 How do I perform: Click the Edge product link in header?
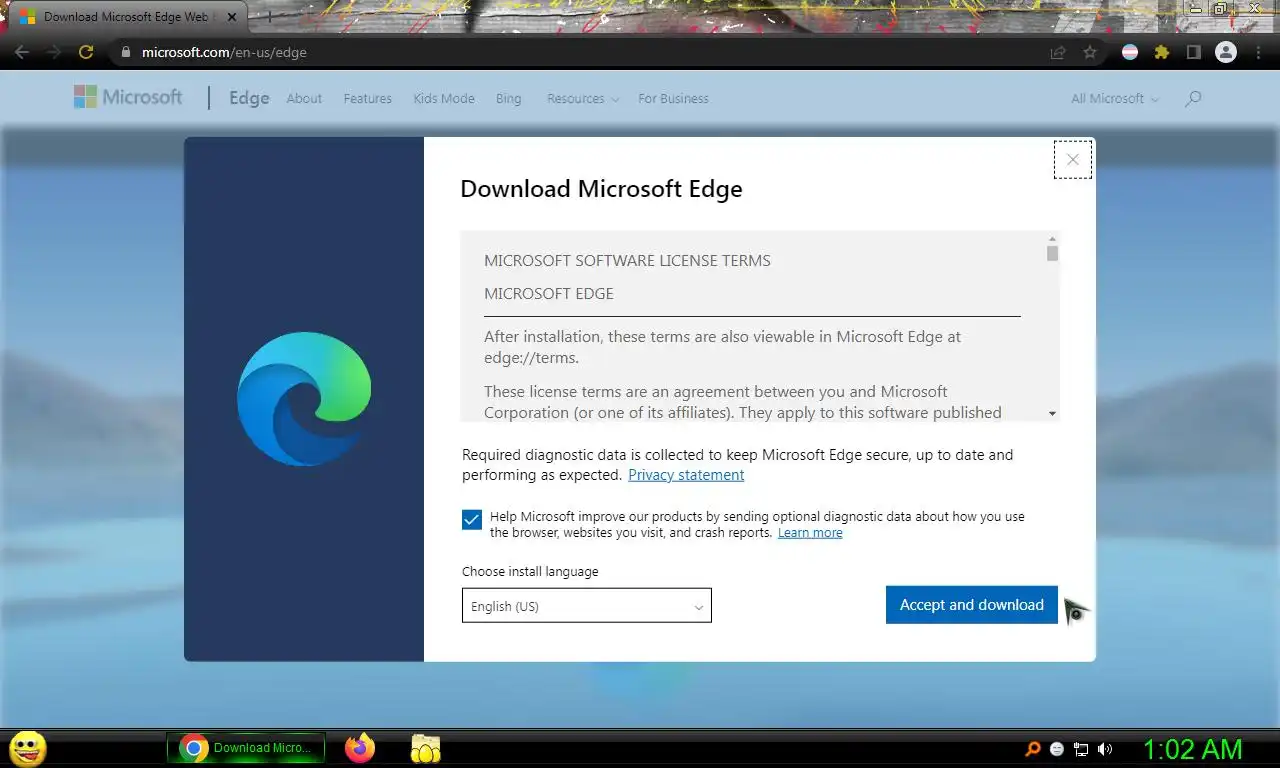[x=249, y=98]
